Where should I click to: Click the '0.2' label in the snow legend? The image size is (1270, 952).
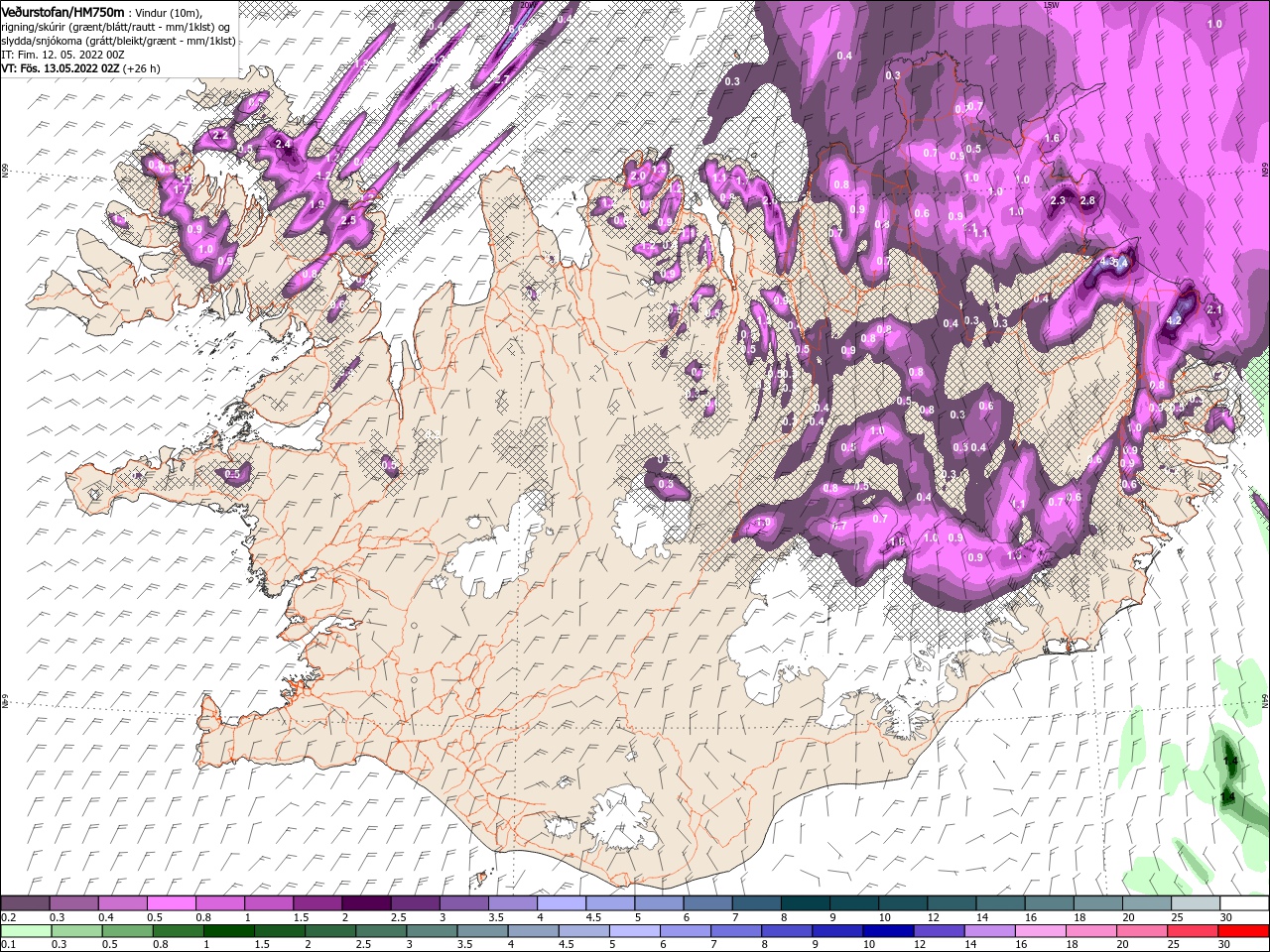[9, 917]
